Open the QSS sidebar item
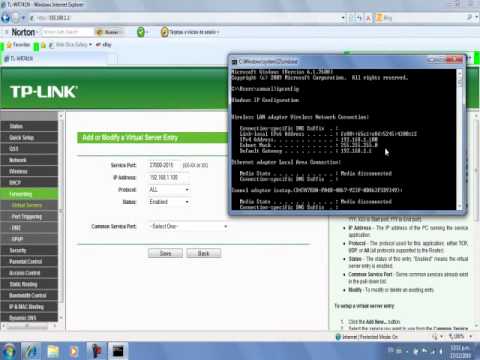 [x=29, y=149]
